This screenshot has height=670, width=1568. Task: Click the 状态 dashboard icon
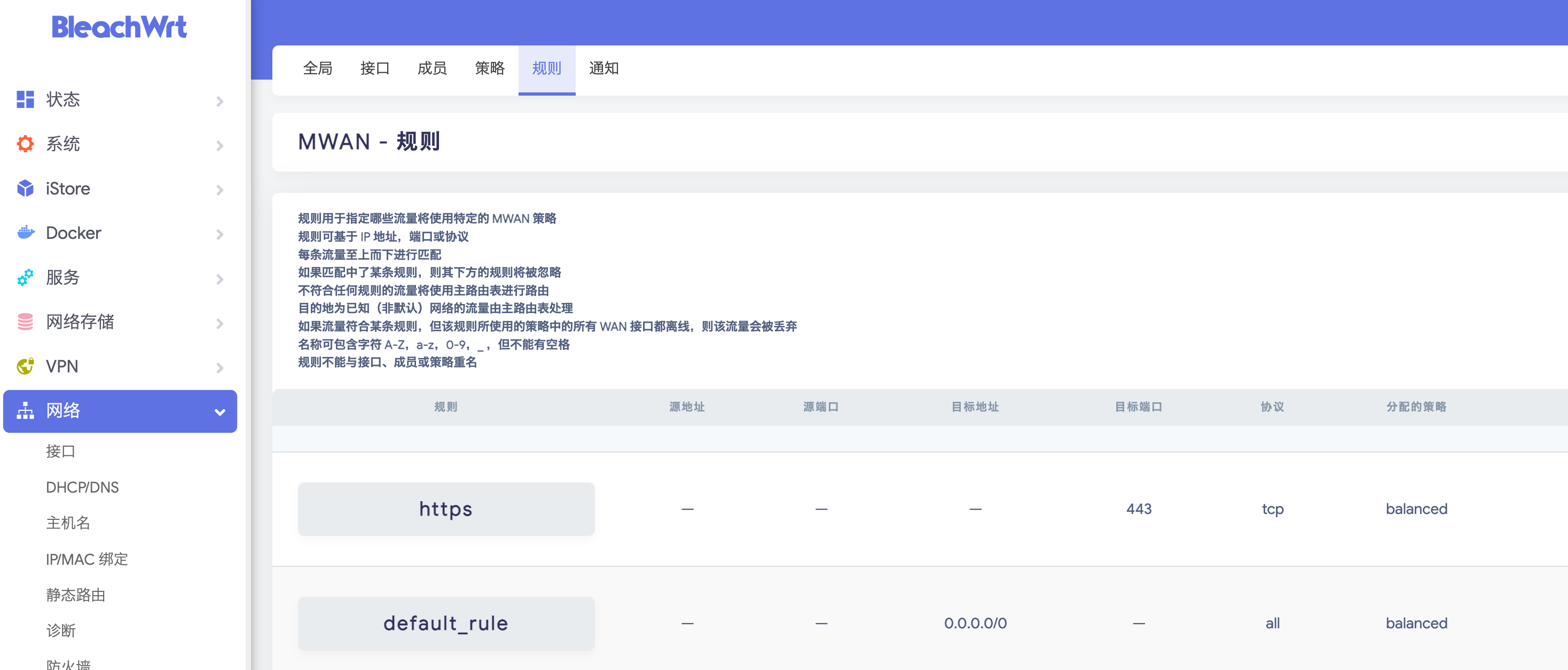pyautogui.click(x=25, y=99)
